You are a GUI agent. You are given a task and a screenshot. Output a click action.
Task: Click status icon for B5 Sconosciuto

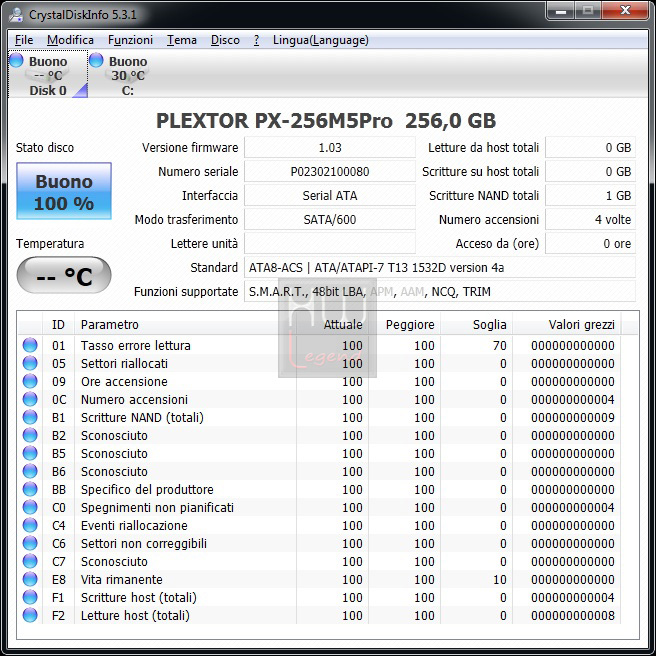(30, 453)
